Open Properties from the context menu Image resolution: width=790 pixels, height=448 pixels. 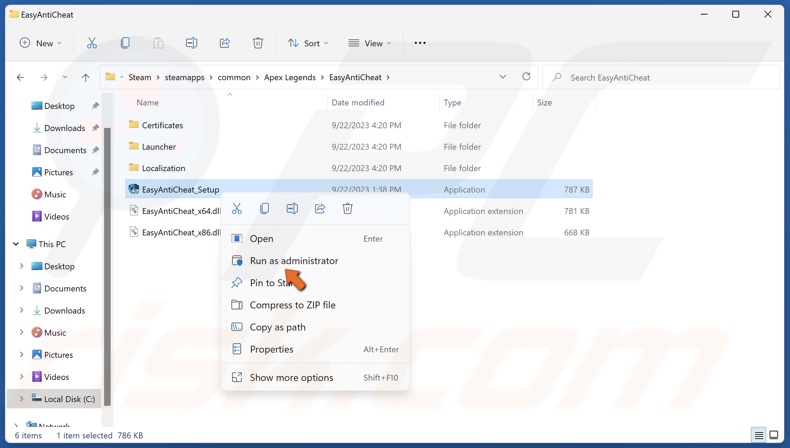click(x=315, y=349)
